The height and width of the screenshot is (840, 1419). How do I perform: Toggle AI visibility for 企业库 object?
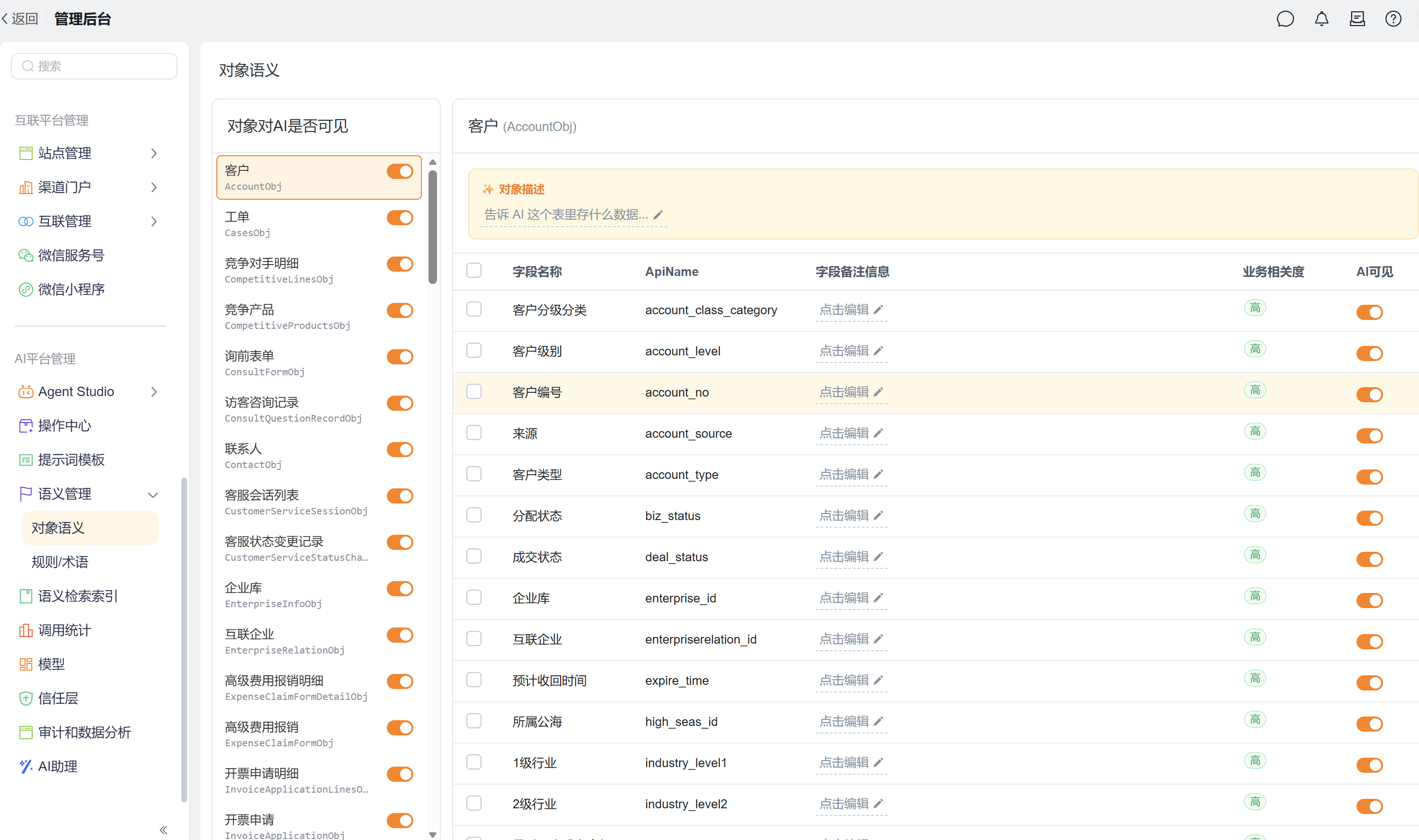click(x=400, y=589)
